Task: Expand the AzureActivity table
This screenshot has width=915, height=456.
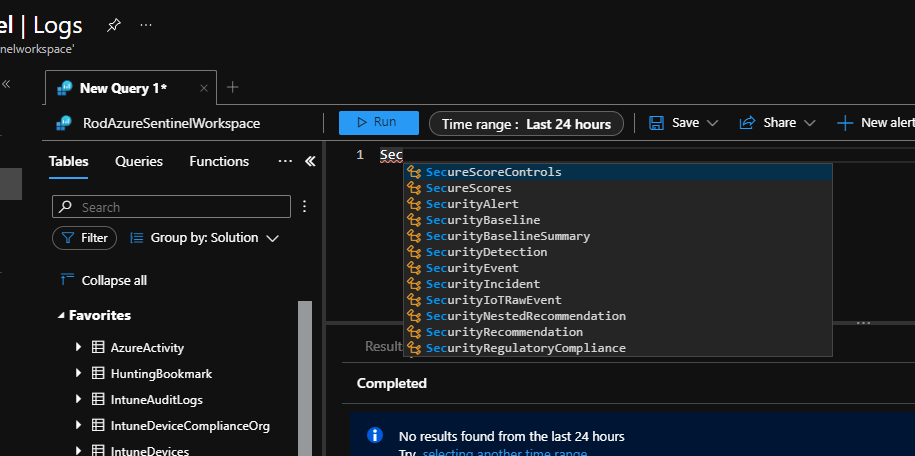Action: coord(79,347)
